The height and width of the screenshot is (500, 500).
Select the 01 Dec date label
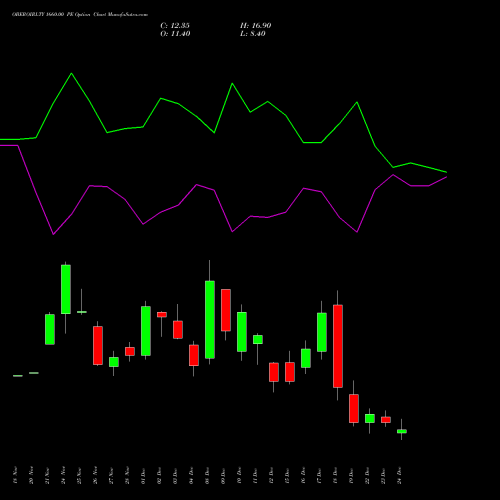(x=143, y=475)
